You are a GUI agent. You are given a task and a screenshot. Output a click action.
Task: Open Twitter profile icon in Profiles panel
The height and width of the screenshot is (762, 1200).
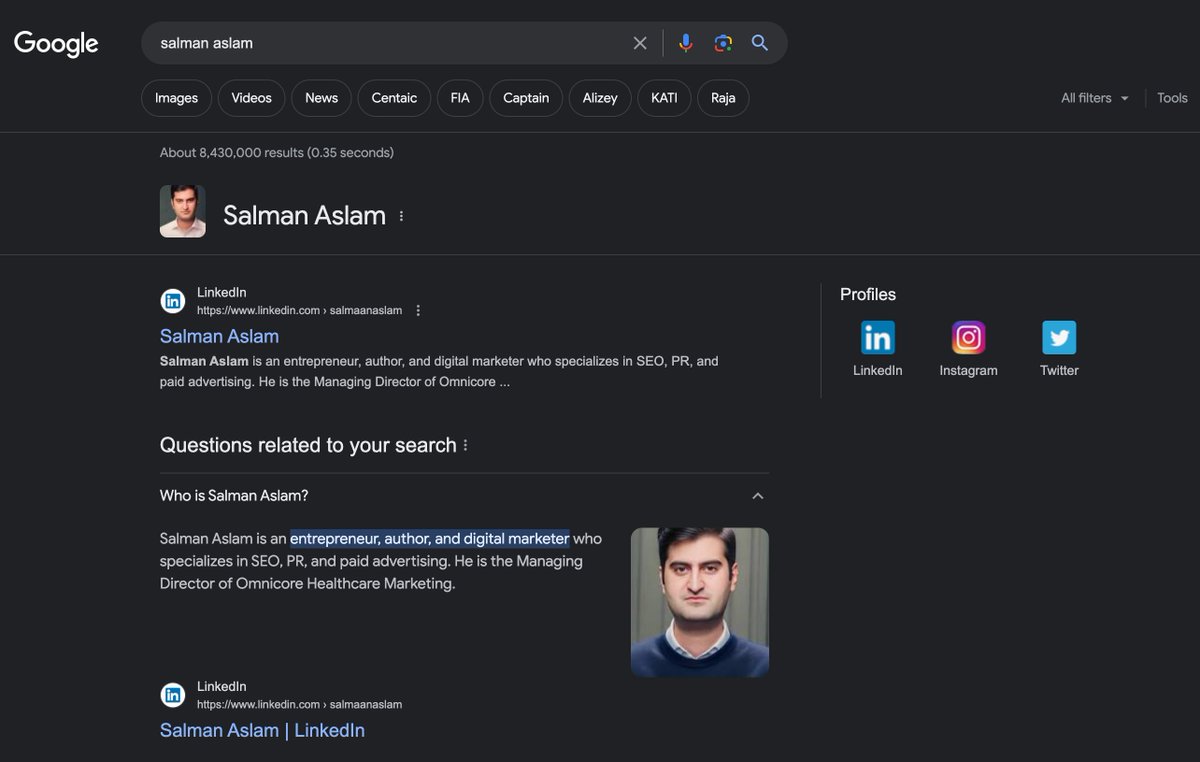coord(1059,338)
